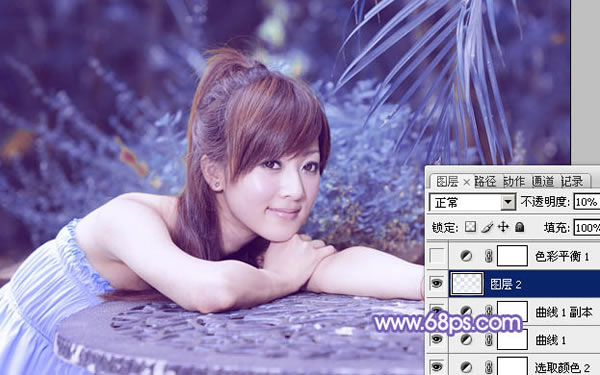Show the hidden 色彩平衡 1 layer
This screenshot has width=600, height=375.
click(x=437, y=256)
